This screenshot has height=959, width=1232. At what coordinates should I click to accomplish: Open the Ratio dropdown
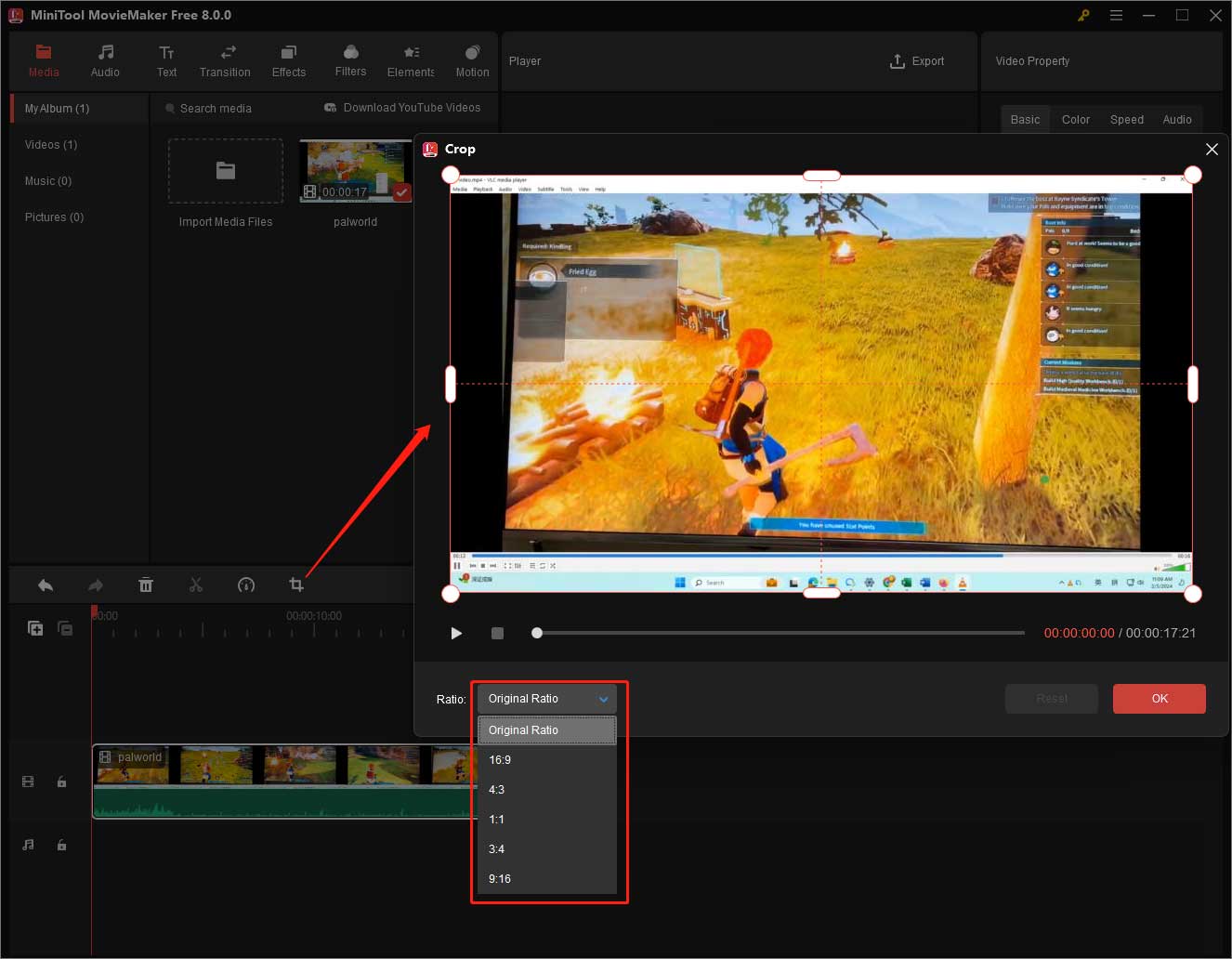pyautogui.click(x=546, y=699)
